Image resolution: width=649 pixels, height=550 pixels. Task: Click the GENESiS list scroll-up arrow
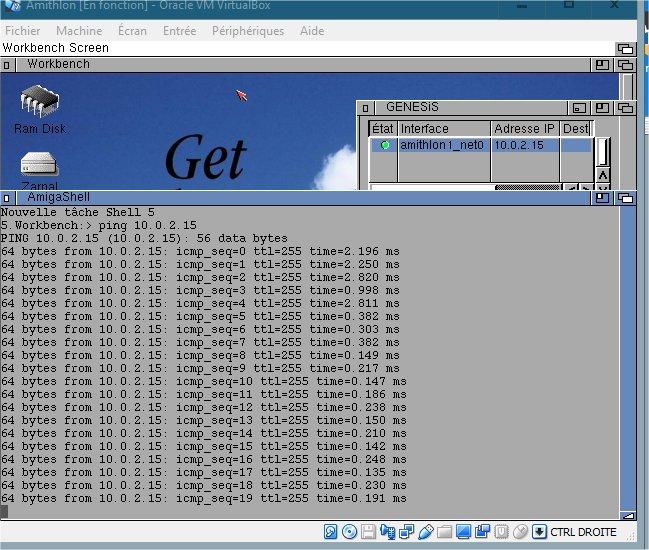pyautogui.click(x=603, y=175)
